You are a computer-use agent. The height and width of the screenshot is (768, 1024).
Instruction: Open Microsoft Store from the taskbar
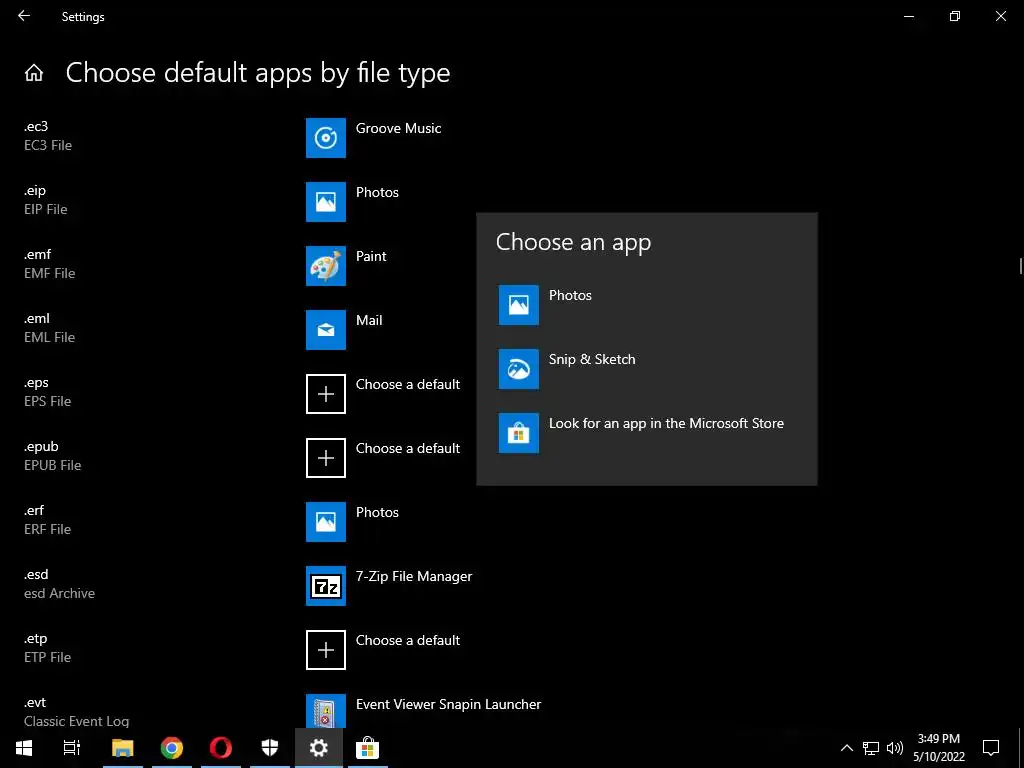pyautogui.click(x=368, y=748)
